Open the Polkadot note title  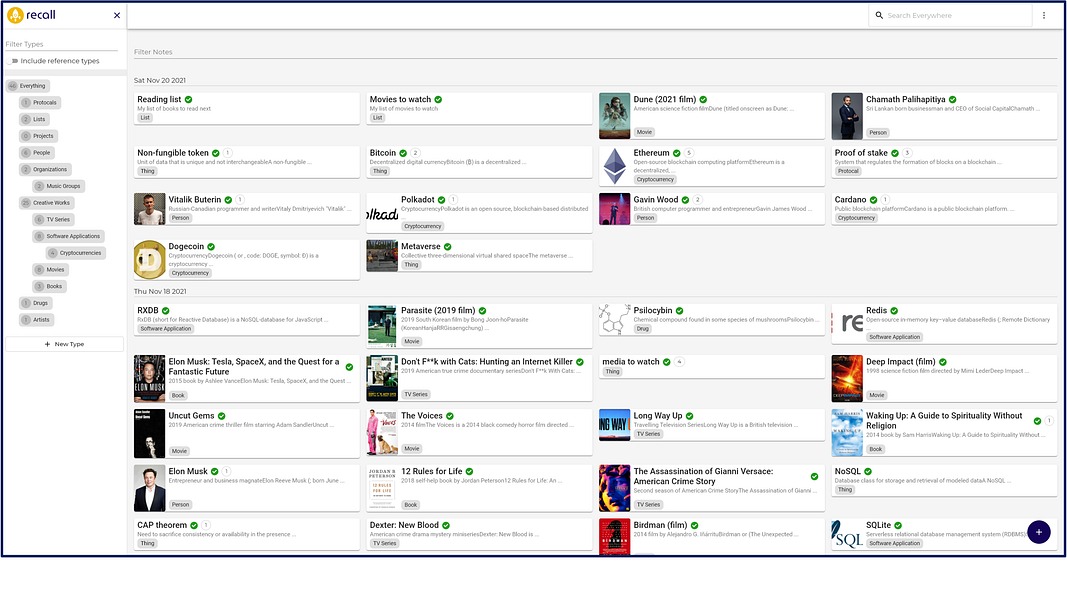(417, 200)
